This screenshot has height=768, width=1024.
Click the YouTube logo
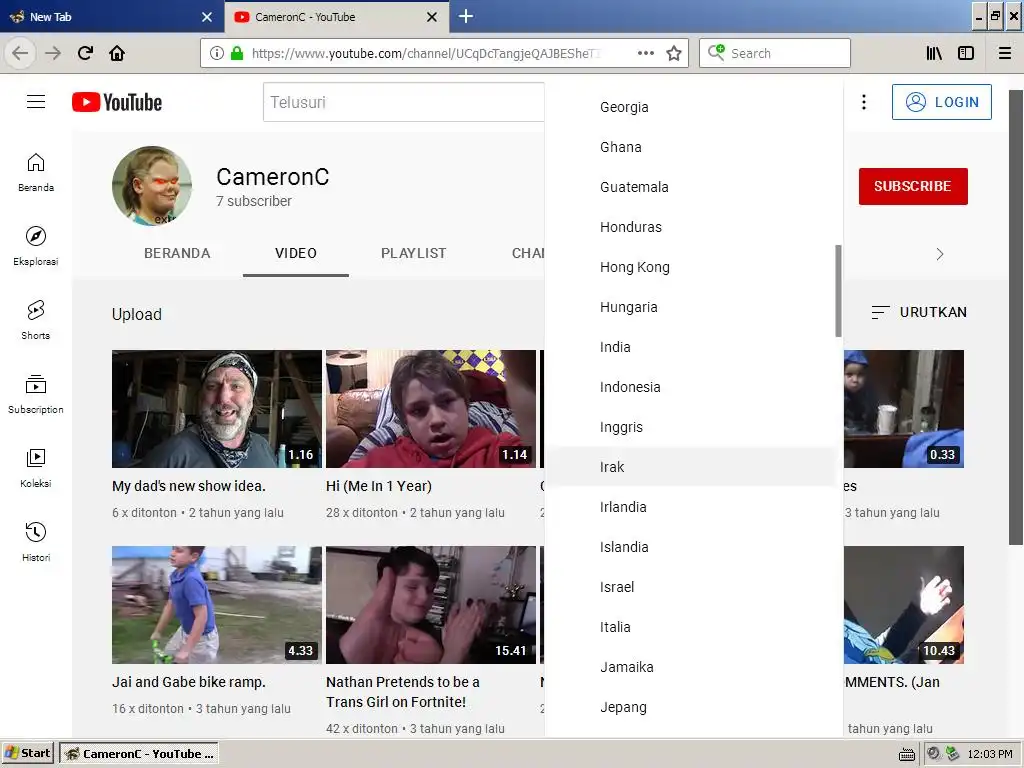click(x=117, y=102)
